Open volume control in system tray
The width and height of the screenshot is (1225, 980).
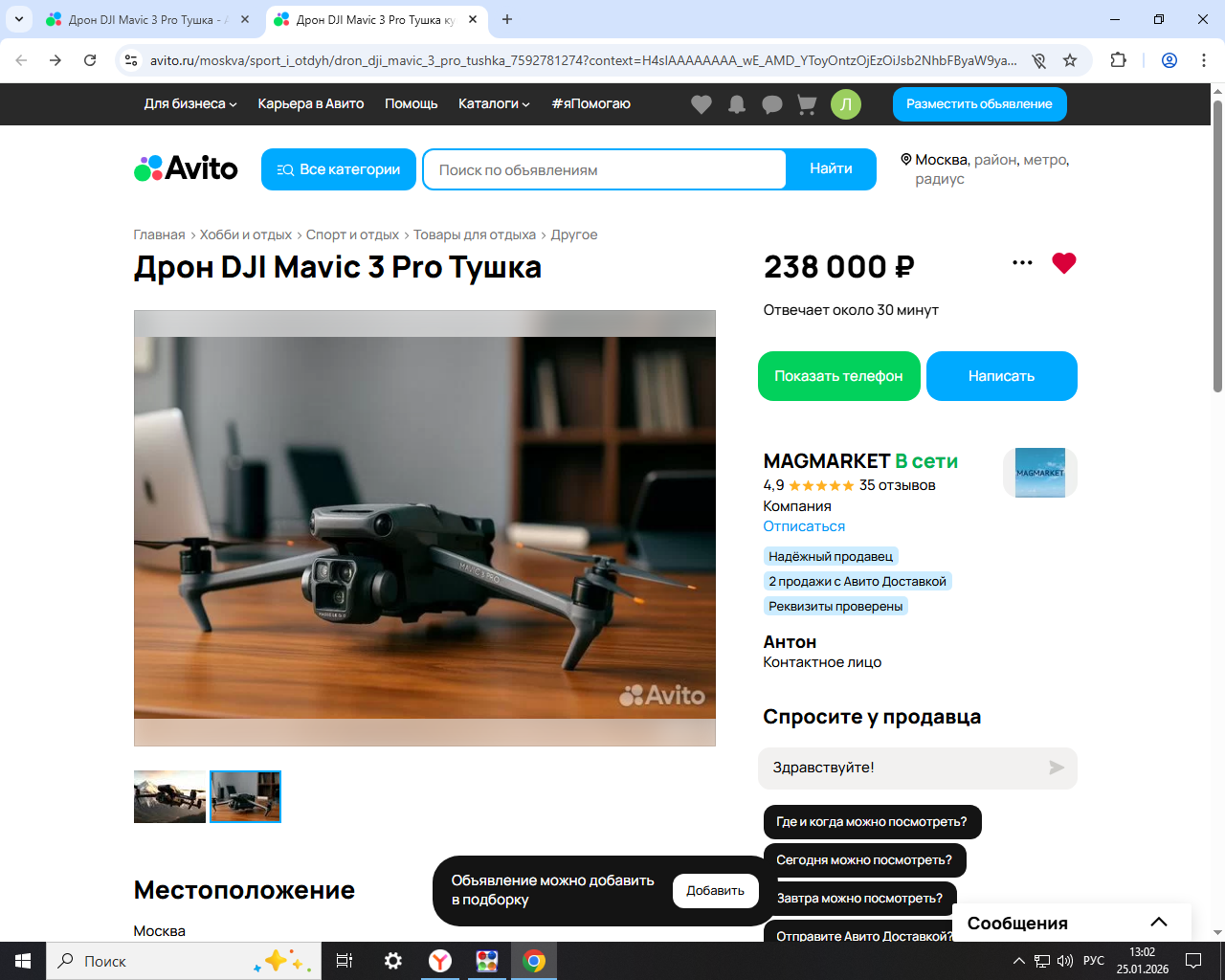pyautogui.click(x=1065, y=961)
